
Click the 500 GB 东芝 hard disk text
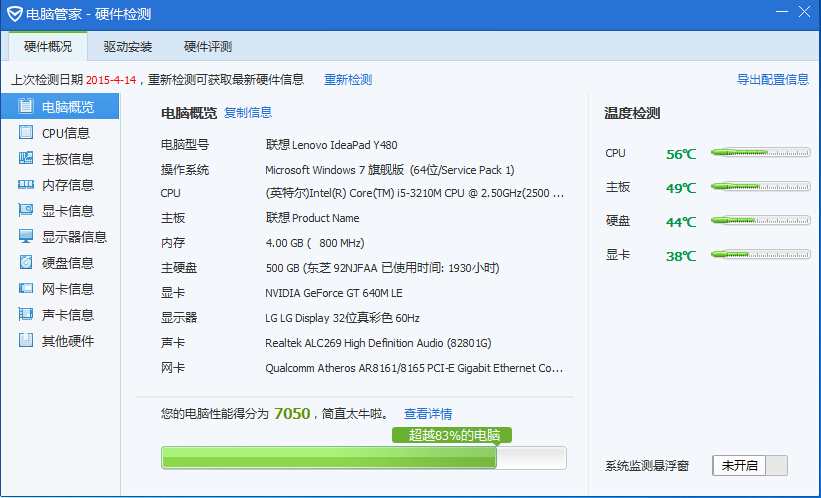tap(382, 268)
